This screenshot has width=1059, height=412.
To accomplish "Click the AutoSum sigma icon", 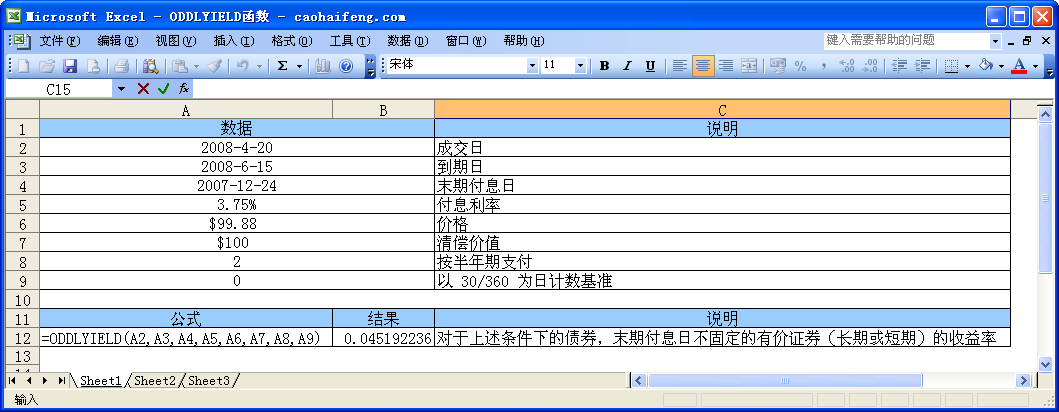I will pos(282,66).
